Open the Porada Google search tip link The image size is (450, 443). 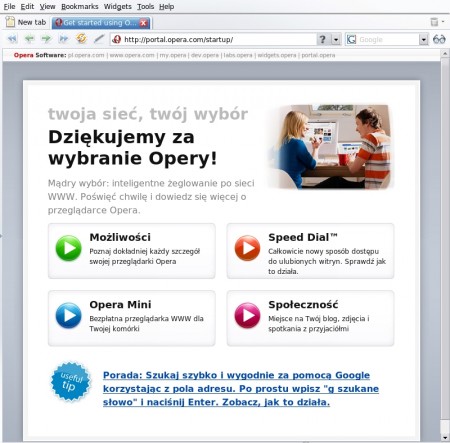click(241, 389)
